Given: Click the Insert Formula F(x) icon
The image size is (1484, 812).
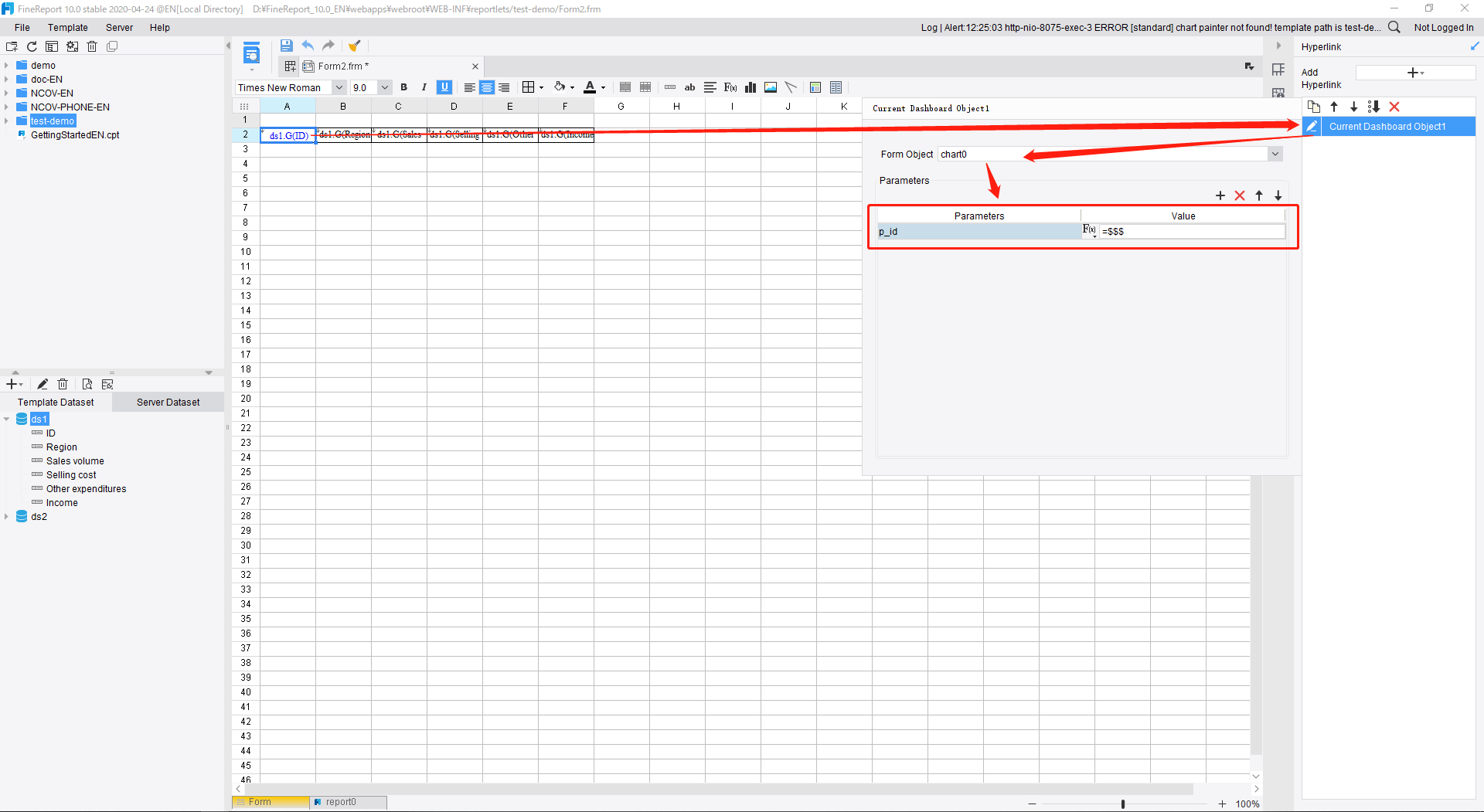Looking at the screenshot, I should tap(730, 87).
